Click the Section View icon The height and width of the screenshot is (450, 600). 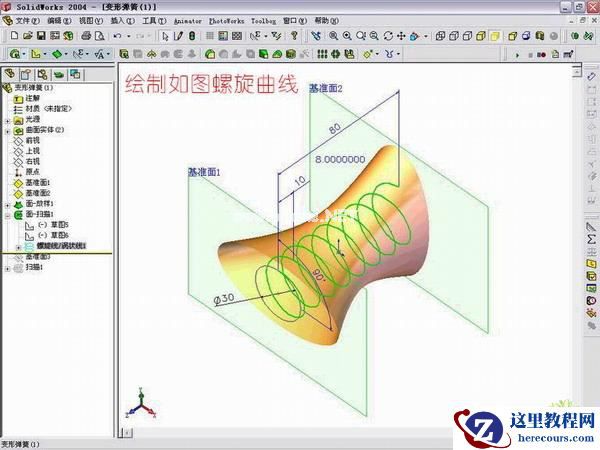click(540, 36)
